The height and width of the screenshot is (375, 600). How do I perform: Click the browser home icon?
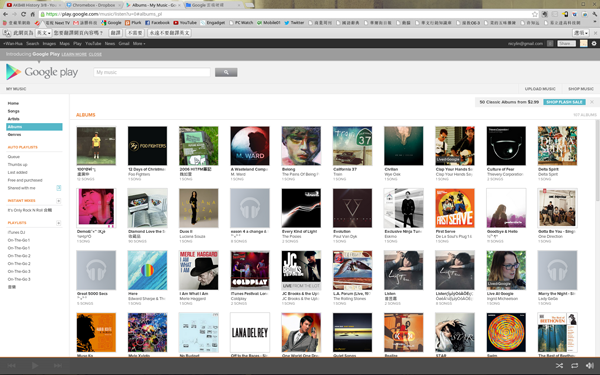click(33, 14)
